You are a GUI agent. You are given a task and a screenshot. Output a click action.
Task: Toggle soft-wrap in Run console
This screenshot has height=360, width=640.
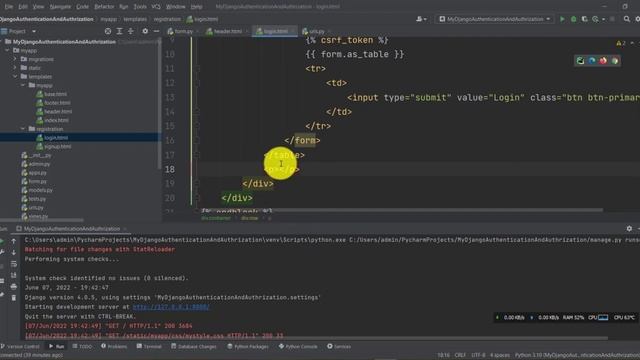tap(13, 264)
